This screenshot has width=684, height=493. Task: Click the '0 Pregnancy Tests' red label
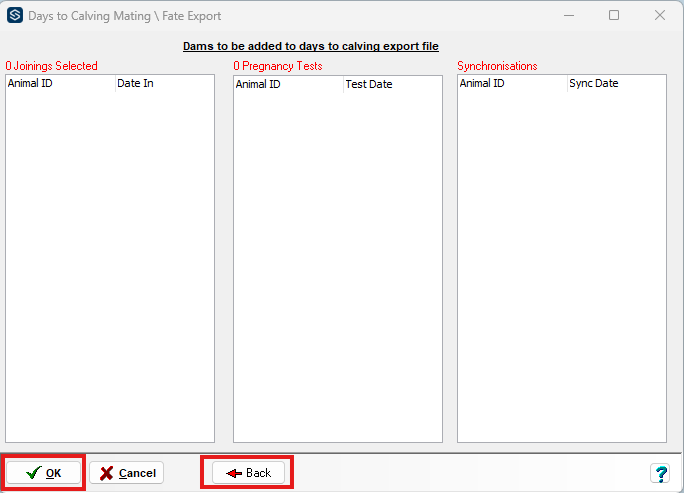point(278,66)
